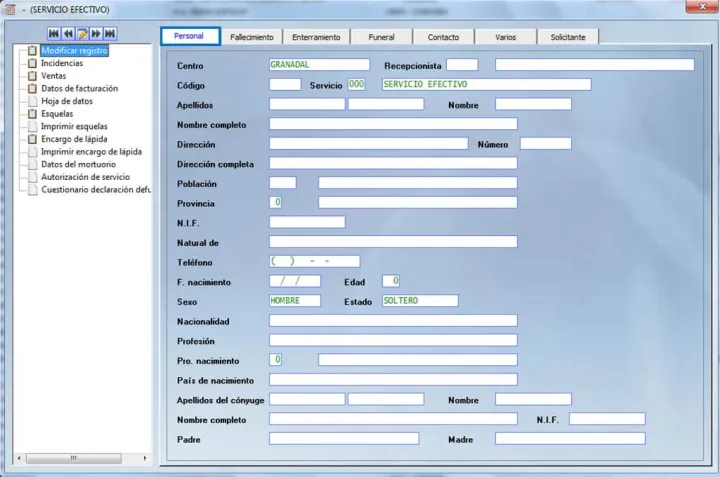Click right arrow of tree horizontal scrollbar
The width and height of the screenshot is (720, 477).
coord(145,458)
